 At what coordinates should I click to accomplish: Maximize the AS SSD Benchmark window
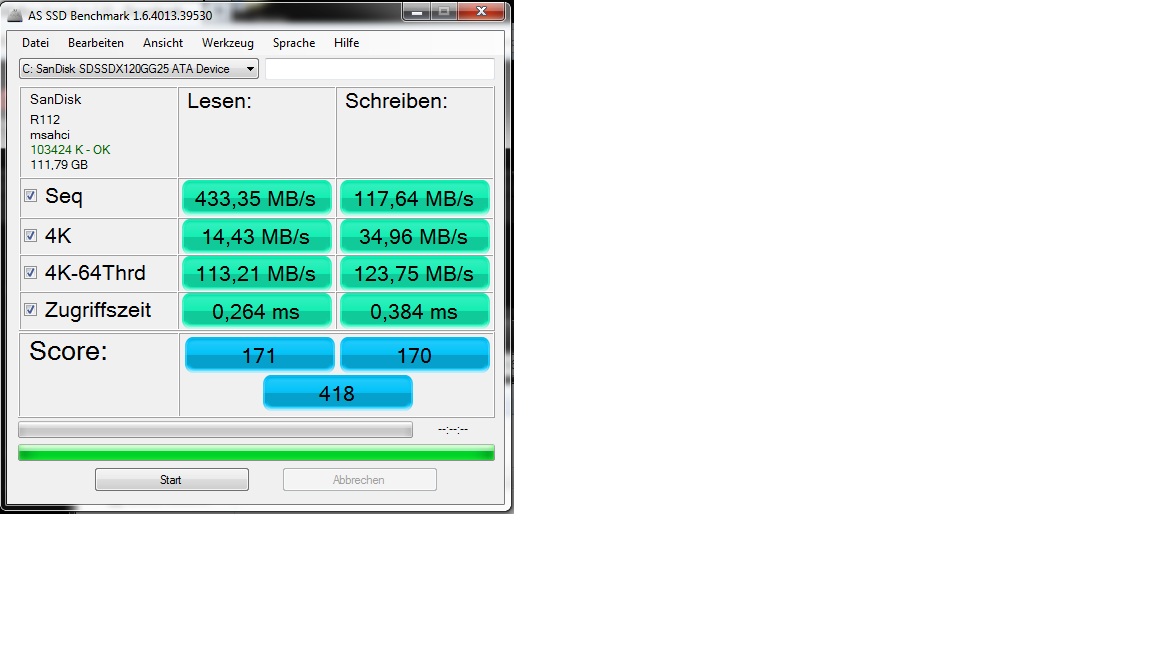[x=444, y=11]
